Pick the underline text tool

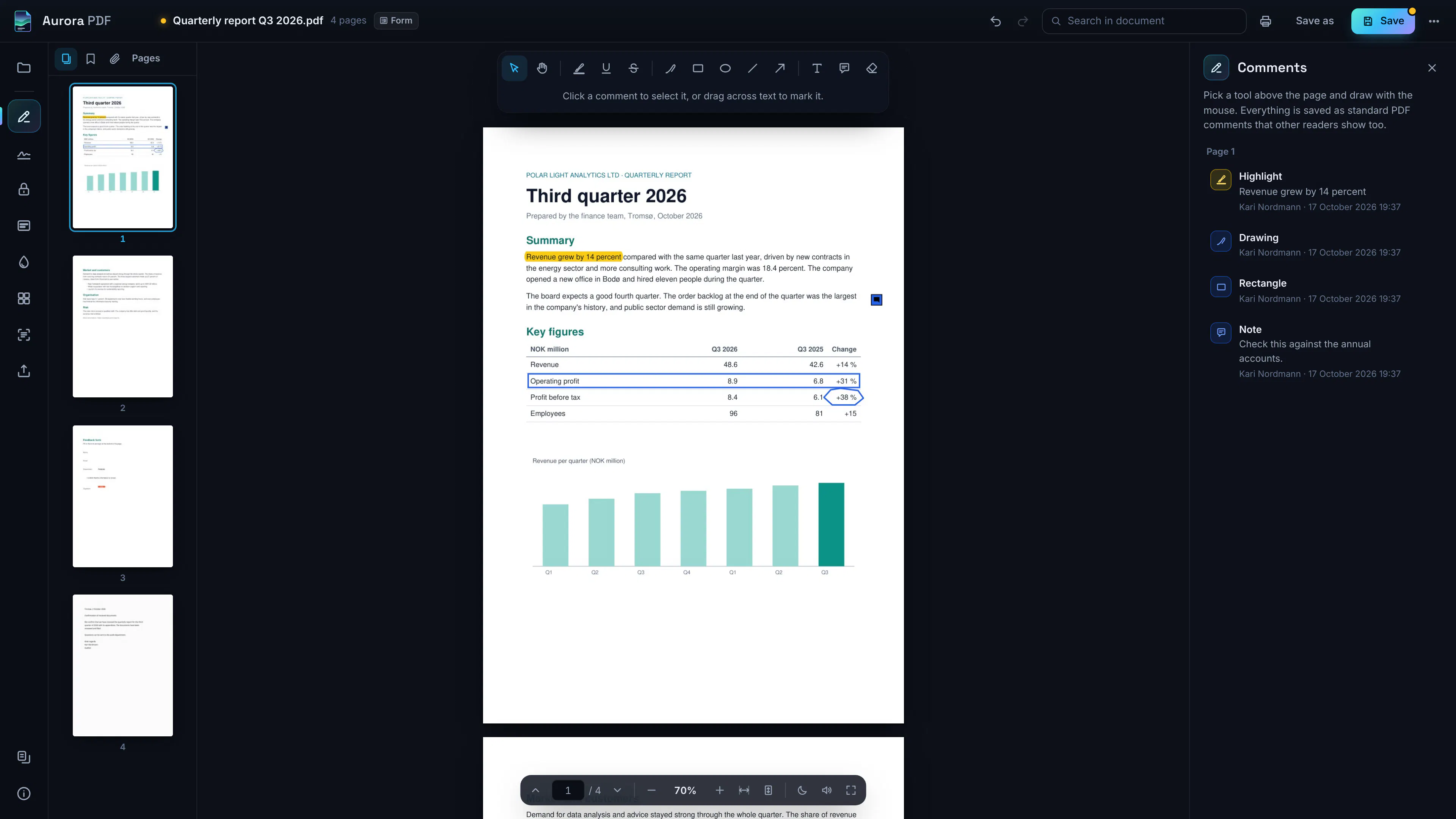pyautogui.click(x=606, y=68)
